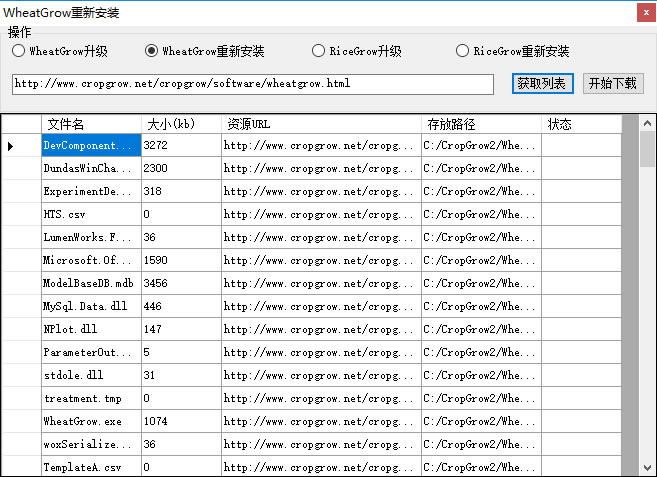Image resolution: width=657 pixels, height=477 pixels.
Task: Click the 资源URL column header
Action: tap(321, 124)
